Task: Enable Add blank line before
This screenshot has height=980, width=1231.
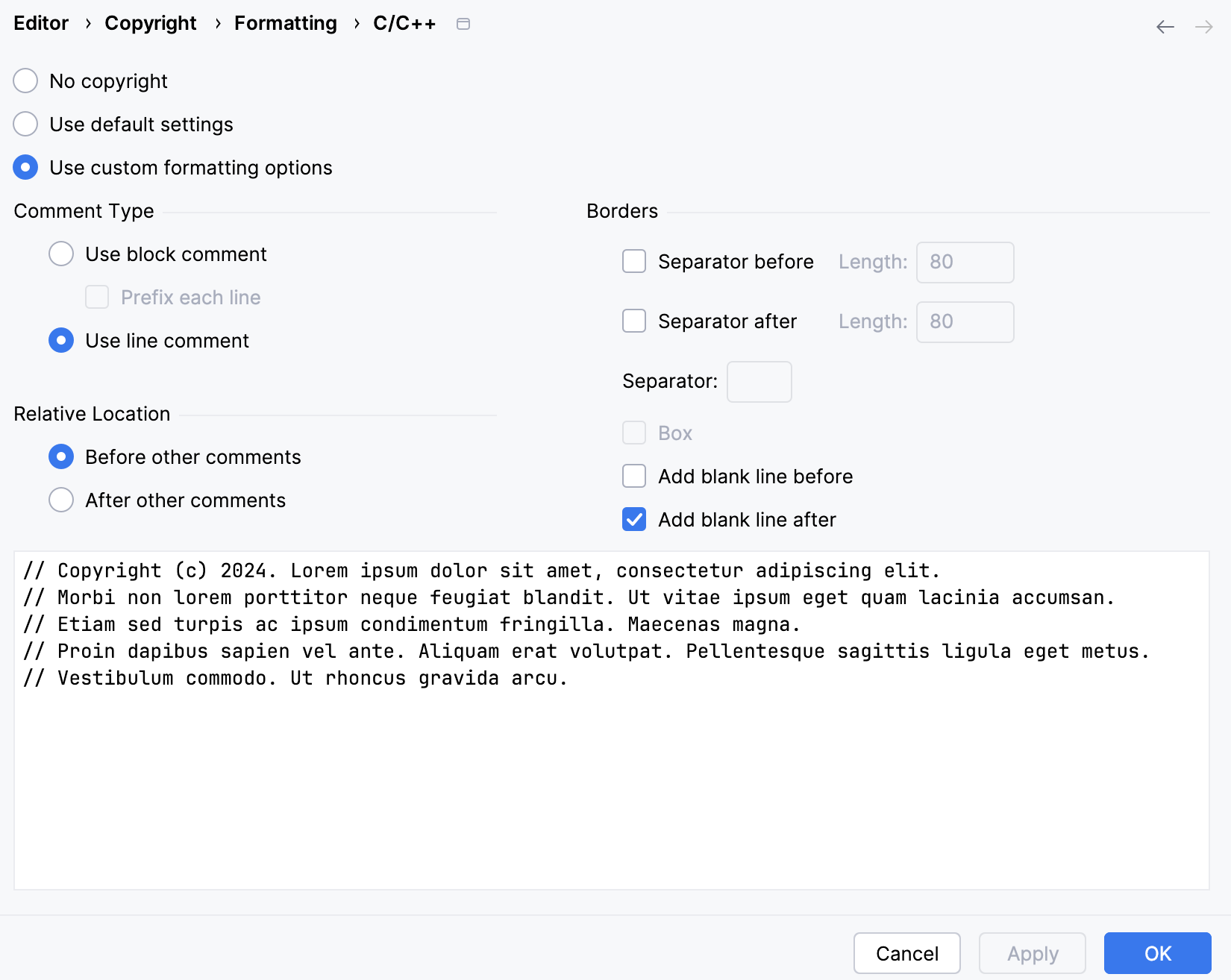Action: point(633,476)
